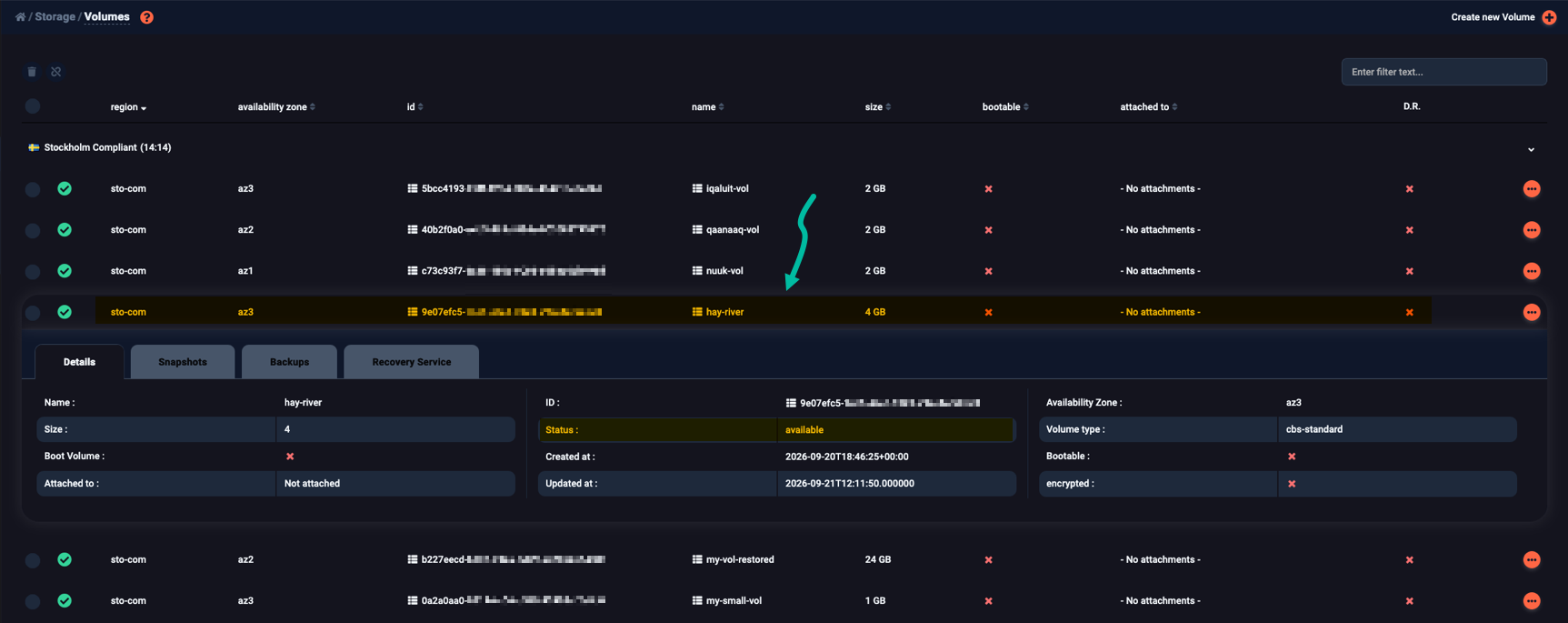The height and width of the screenshot is (623, 1568).
Task: Sort the table by id column
Action: 414,107
